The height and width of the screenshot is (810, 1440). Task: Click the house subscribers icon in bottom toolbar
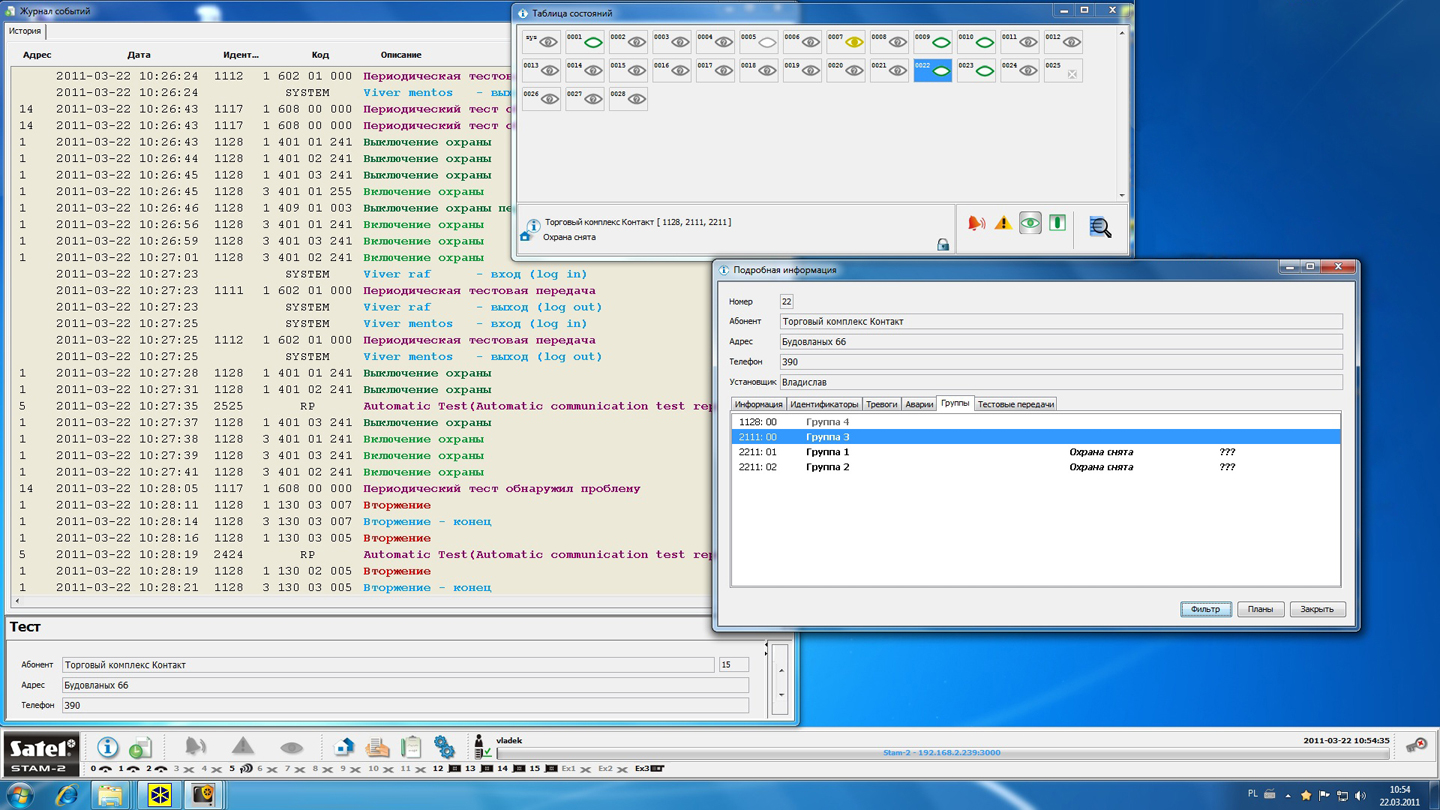pyautogui.click(x=344, y=747)
